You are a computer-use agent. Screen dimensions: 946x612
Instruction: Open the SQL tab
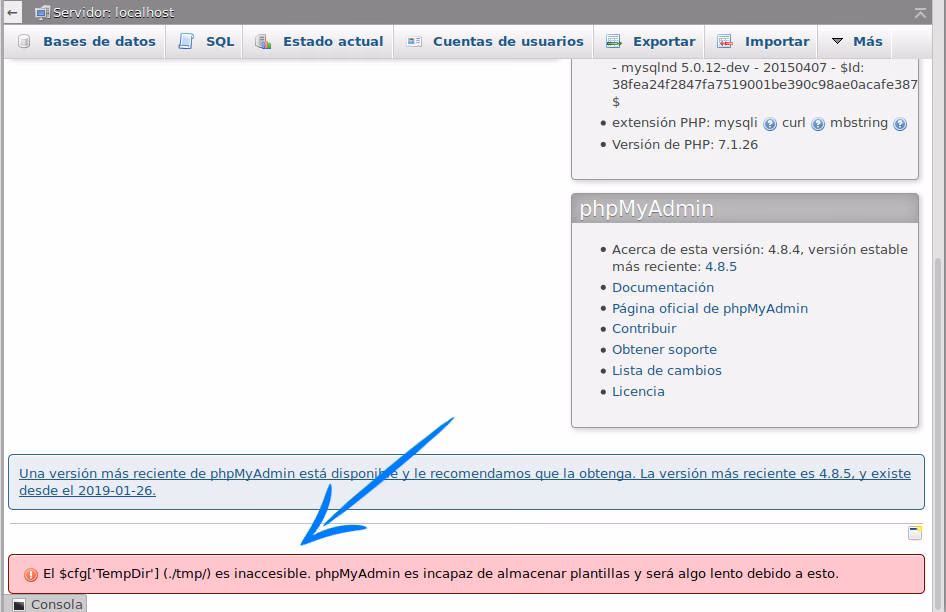coord(206,42)
